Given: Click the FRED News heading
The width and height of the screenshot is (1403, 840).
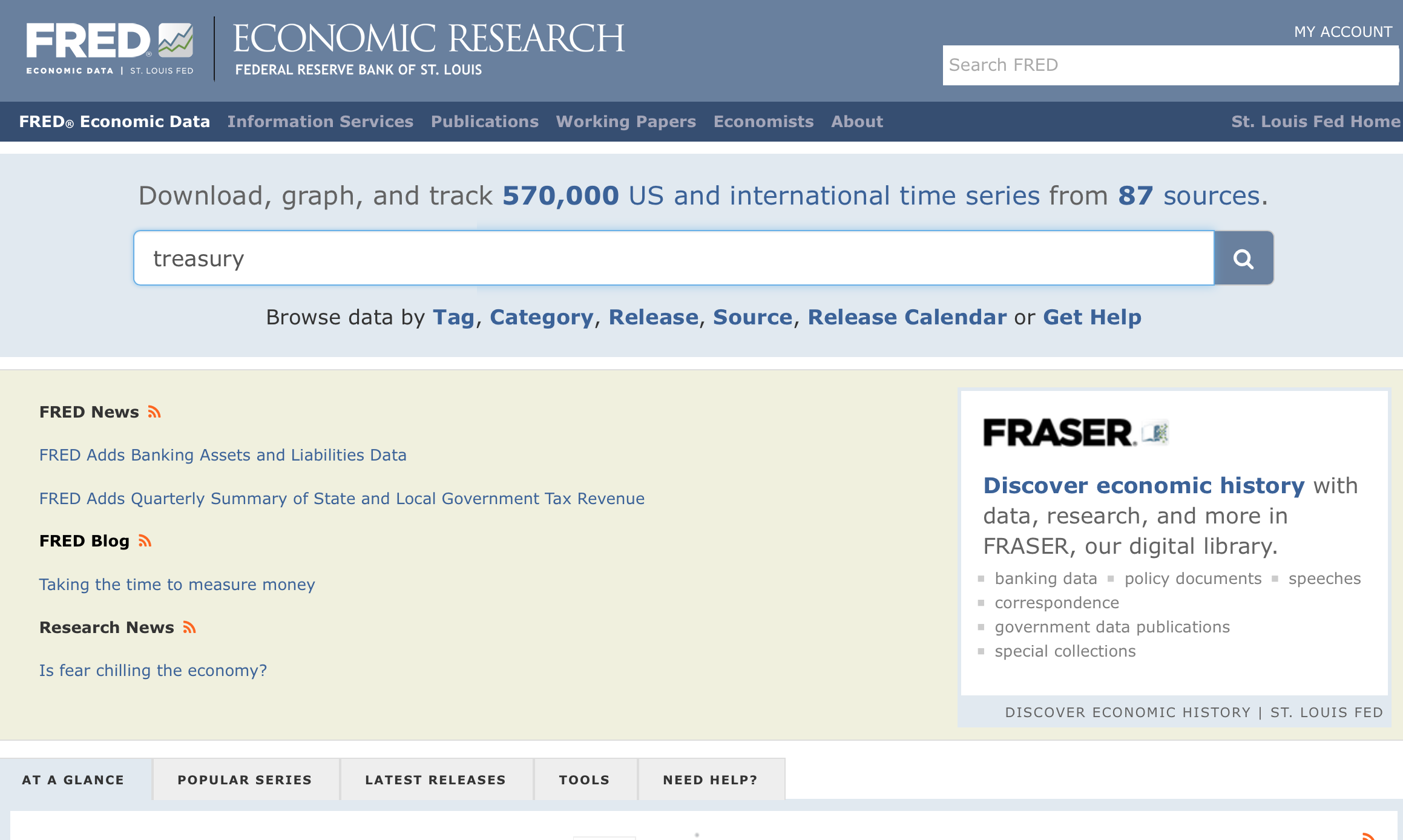Looking at the screenshot, I should click(89, 412).
